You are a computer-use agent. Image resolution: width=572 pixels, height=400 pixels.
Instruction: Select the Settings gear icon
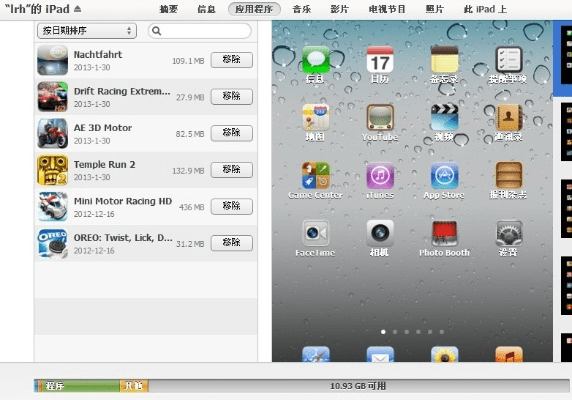pyautogui.click(x=509, y=233)
